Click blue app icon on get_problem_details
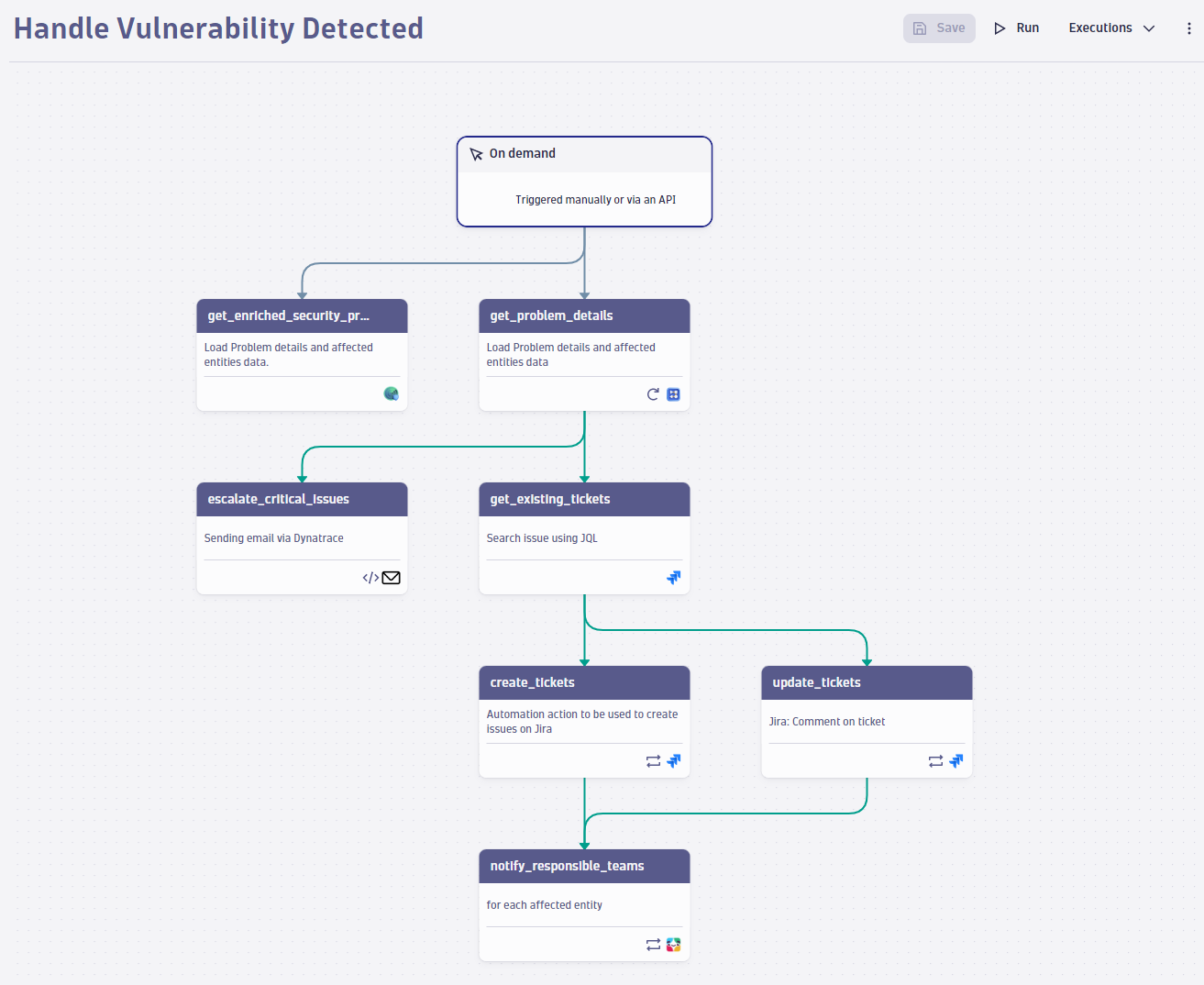Viewport: 1204px width, 985px height. pyautogui.click(x=674, y=394)
